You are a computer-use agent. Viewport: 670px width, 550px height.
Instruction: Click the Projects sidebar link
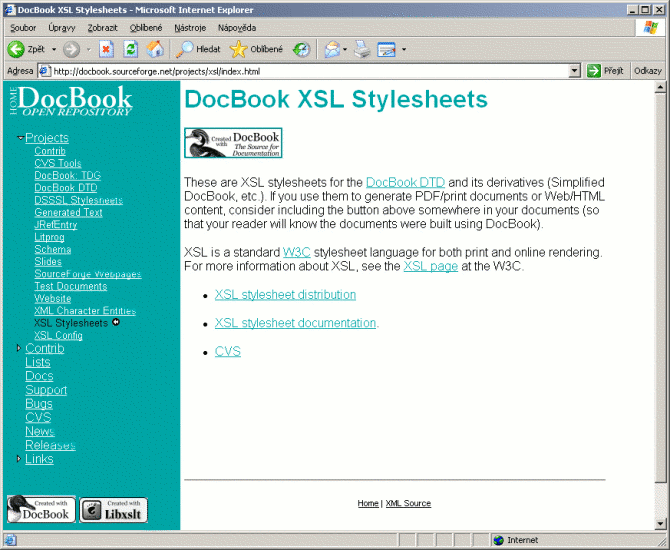(47, 138)
